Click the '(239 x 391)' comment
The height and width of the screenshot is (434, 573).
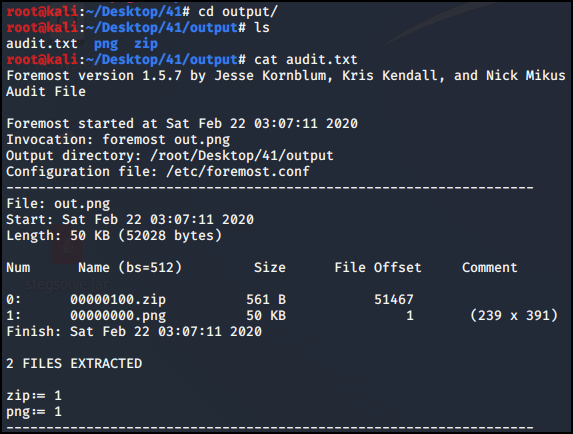click(x=514, y=316)
